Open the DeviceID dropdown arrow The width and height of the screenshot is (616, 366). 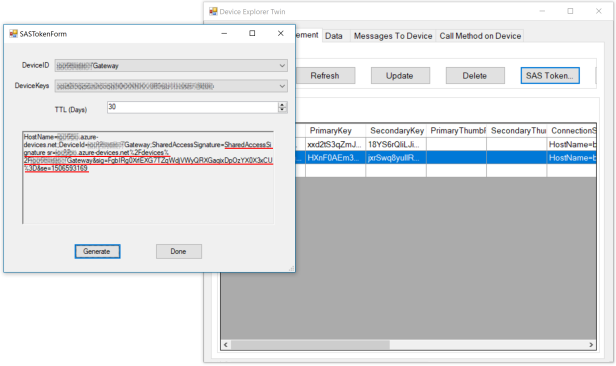click(282, 66)
